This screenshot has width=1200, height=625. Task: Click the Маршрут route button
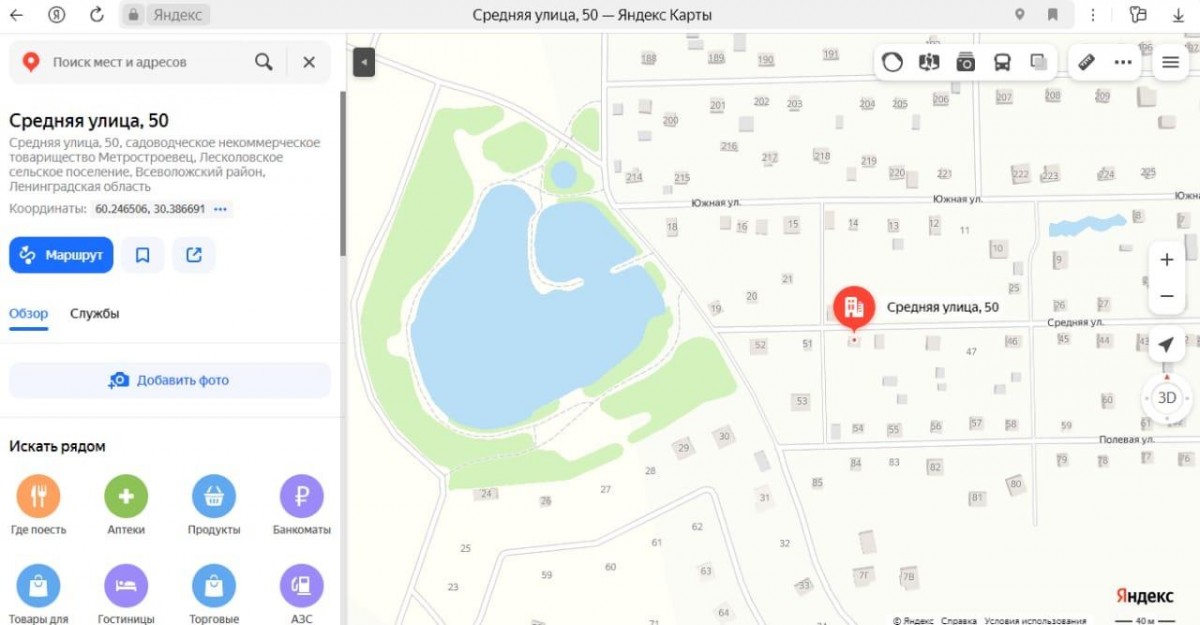pyautogui.click(x=61, y=255)
